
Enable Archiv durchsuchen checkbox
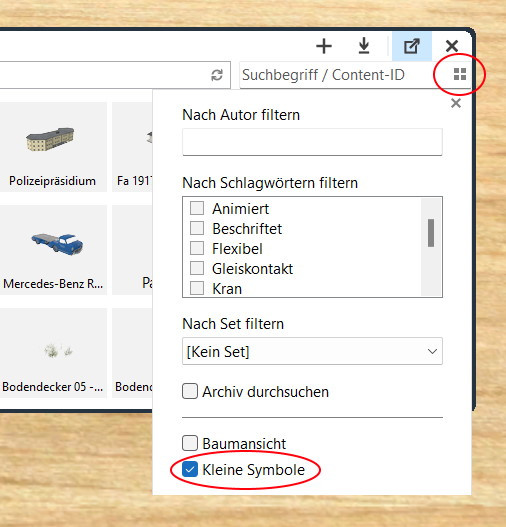(190, 392)
